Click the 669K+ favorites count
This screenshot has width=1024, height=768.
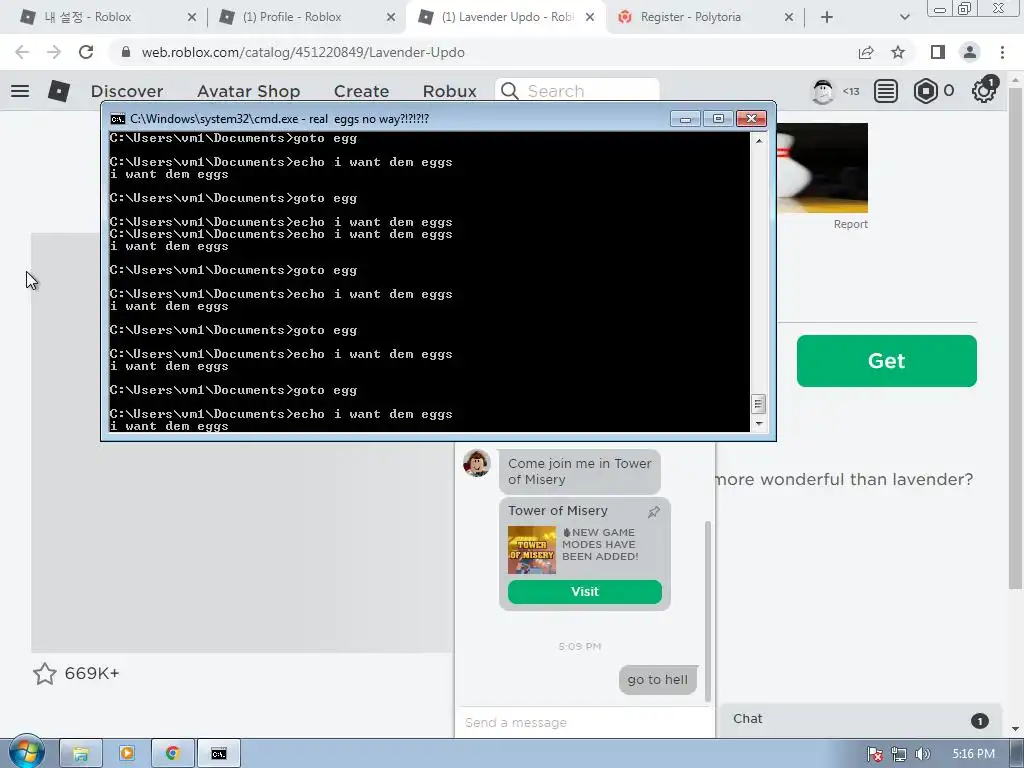[x=91, y=673]
